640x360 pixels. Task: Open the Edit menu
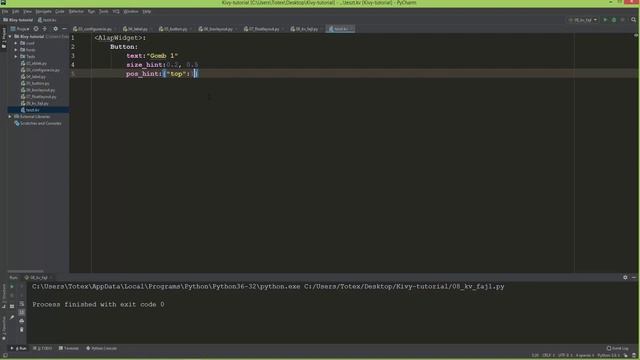click(x=16, y=11)
